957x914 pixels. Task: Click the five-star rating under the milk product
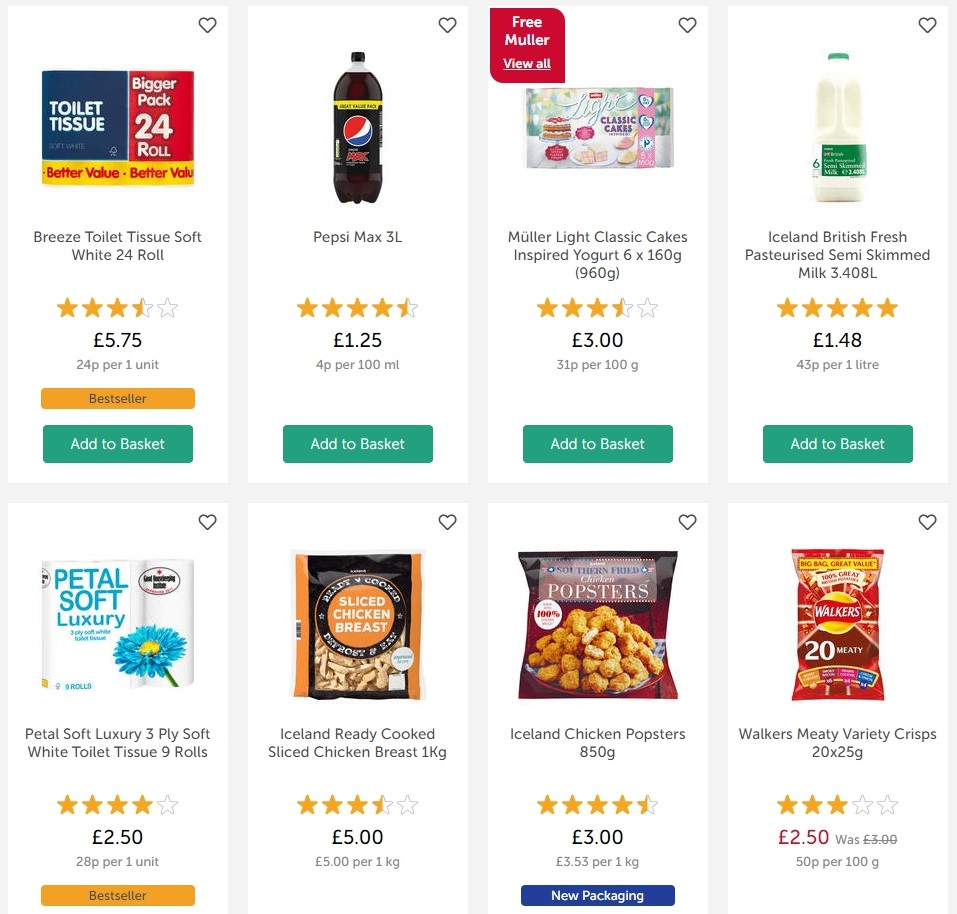pyautogui.click(x=837, y=308)
